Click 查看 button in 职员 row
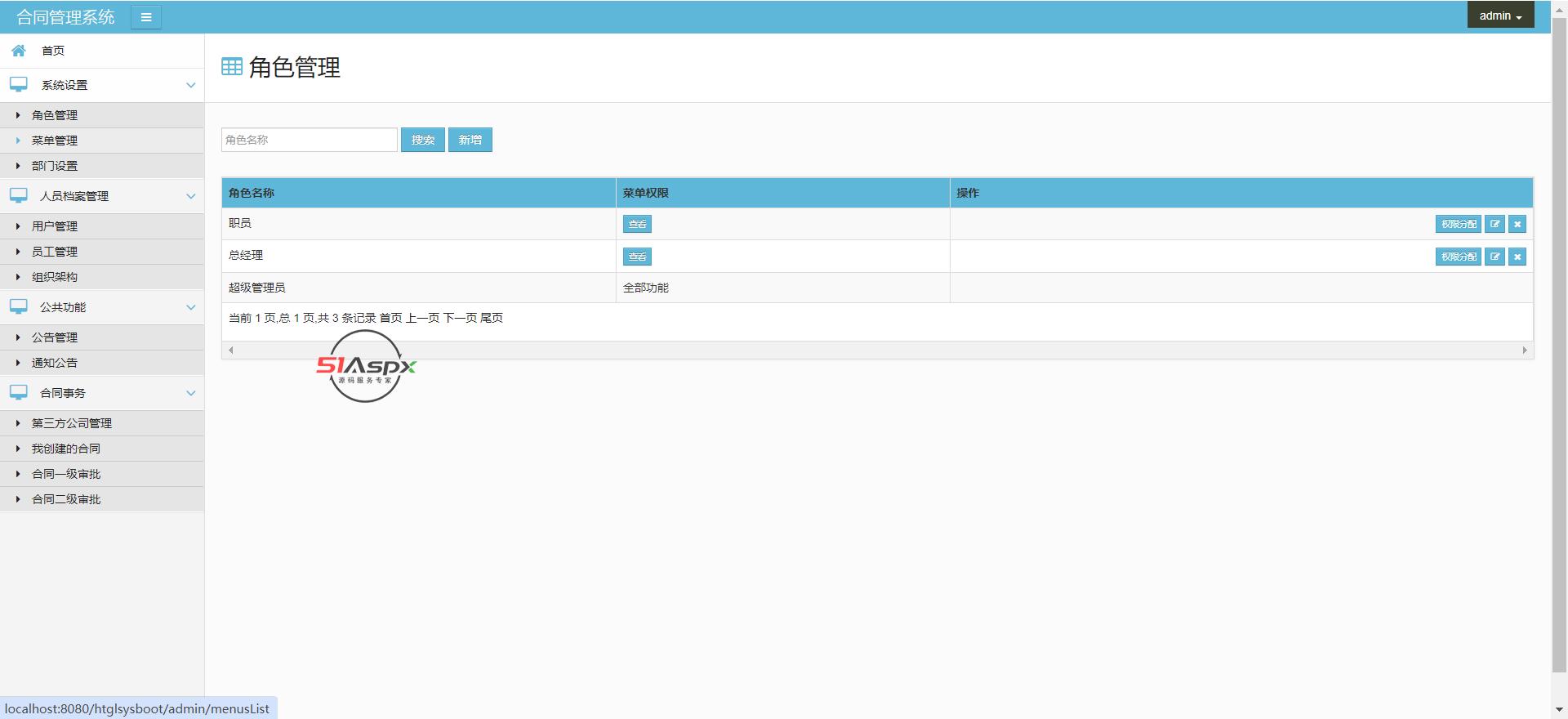The width and height of the screenshot is (1568, 719). (x=637, y=224)
